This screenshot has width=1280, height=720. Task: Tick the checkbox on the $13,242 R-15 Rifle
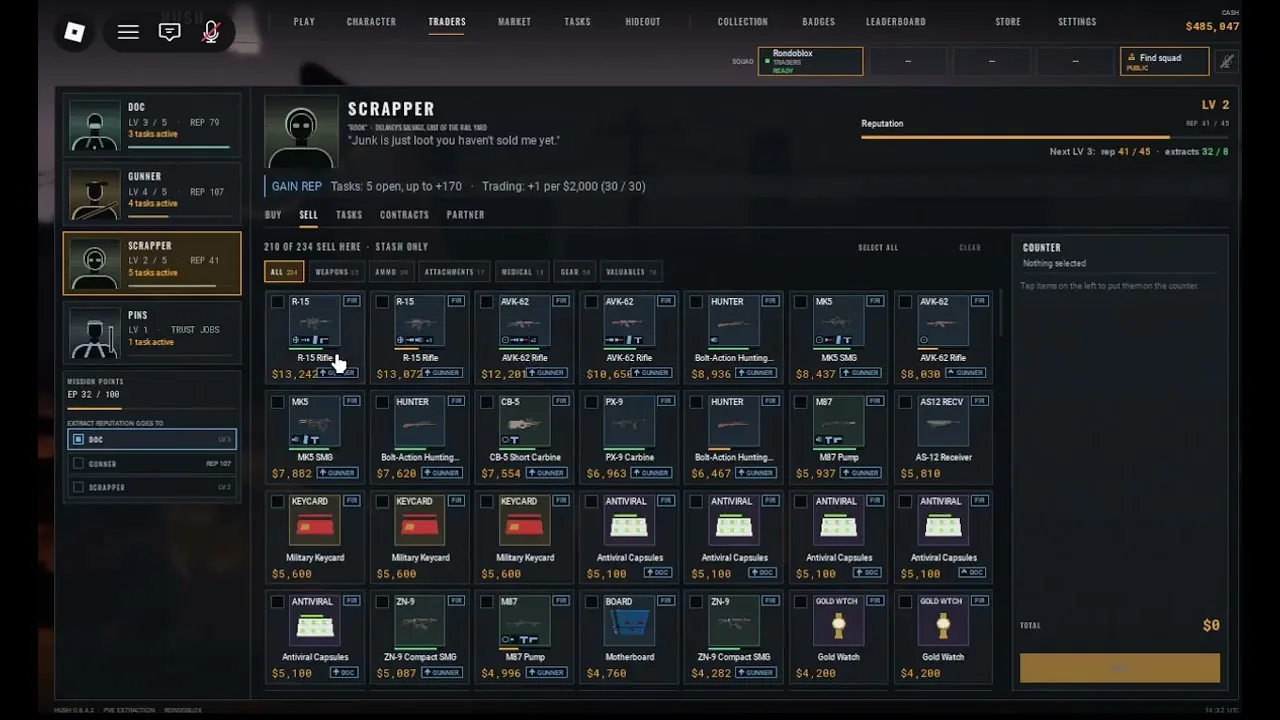pos(277,302)
